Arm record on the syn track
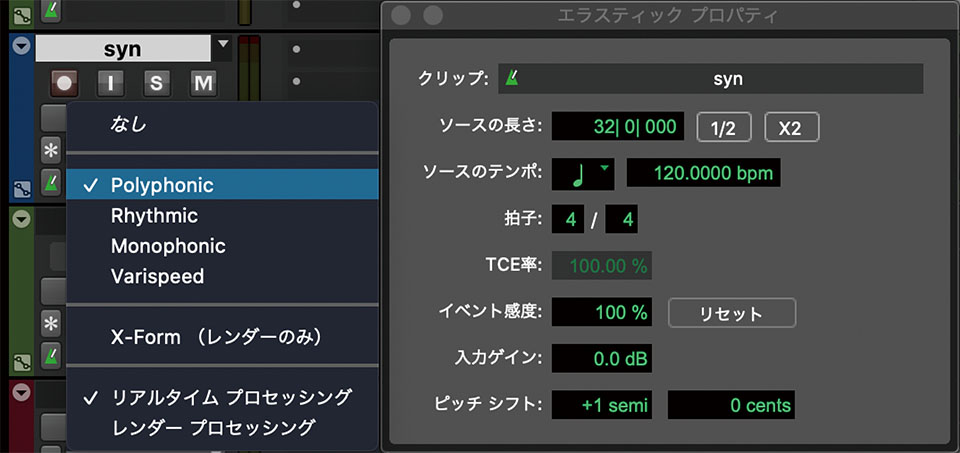The height and width of the screenshot is (453, 960). (64, 83)
